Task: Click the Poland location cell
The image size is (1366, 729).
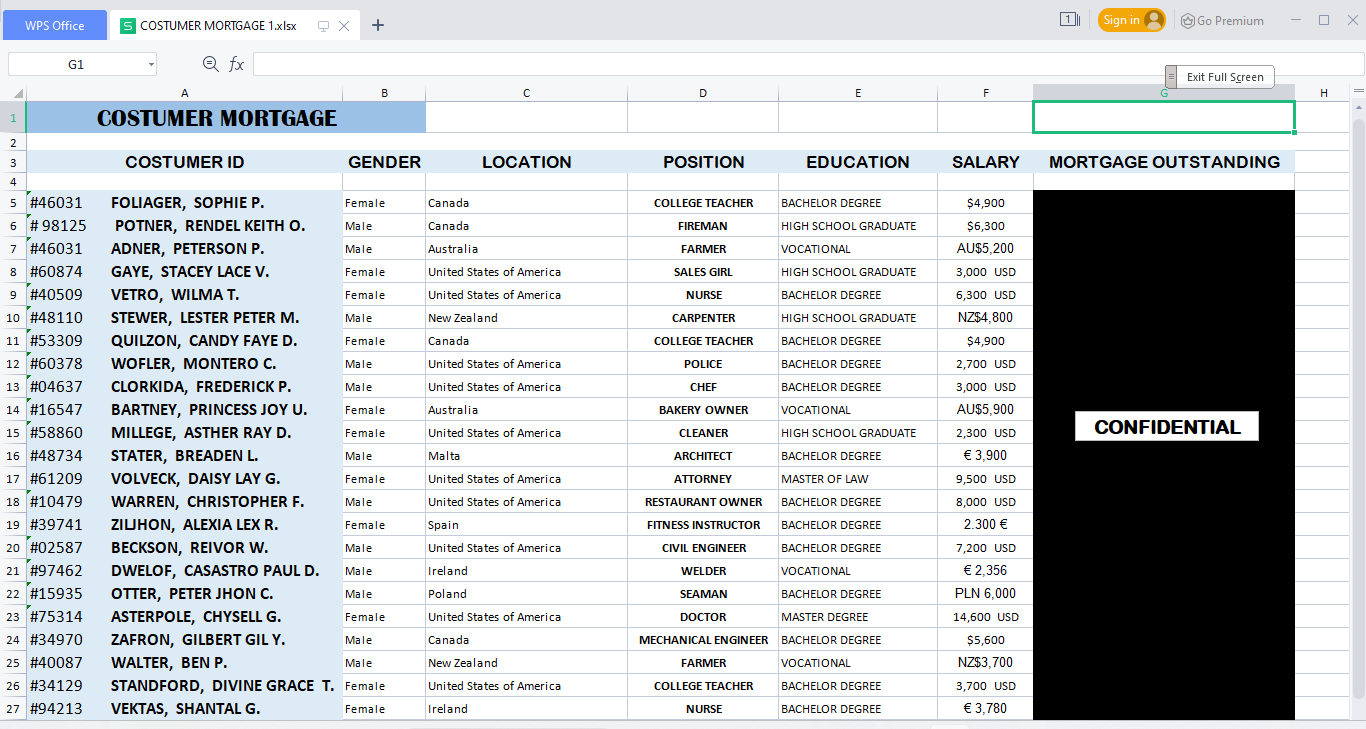Action: click(526, 594)
